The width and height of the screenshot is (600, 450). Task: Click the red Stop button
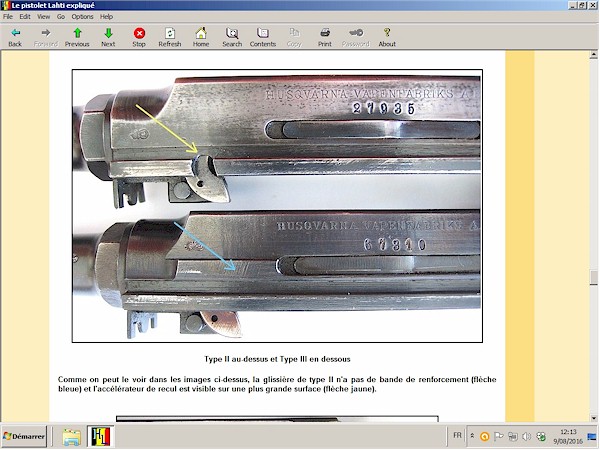click(139, 38)
